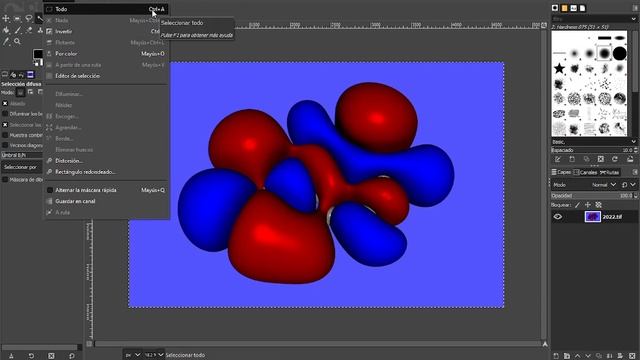Select the Bucket Fill tool
The width and height of the screenshot is (640, 360).
point(6,30)
